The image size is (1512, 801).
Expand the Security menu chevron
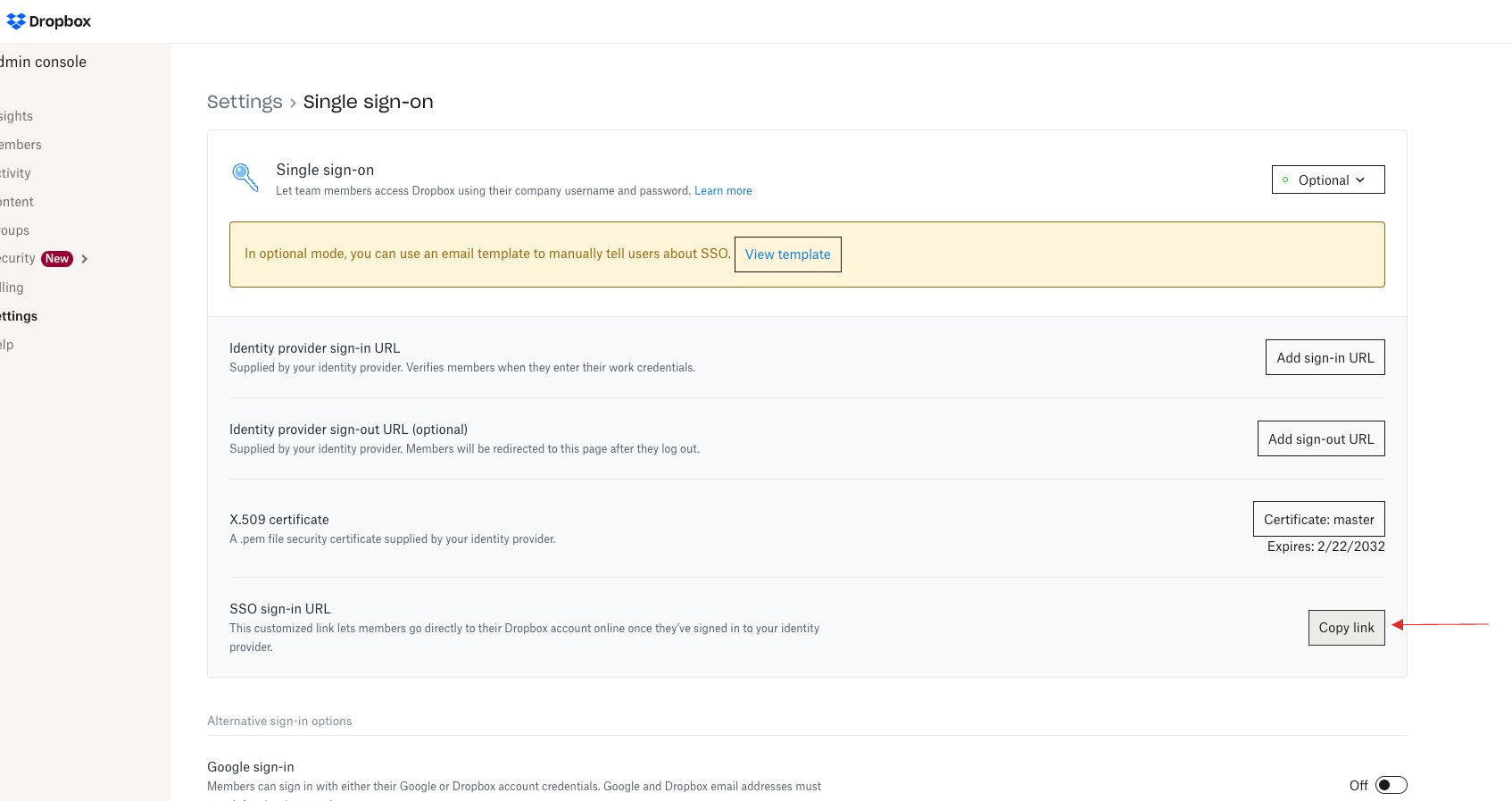(x=85, y=259)
